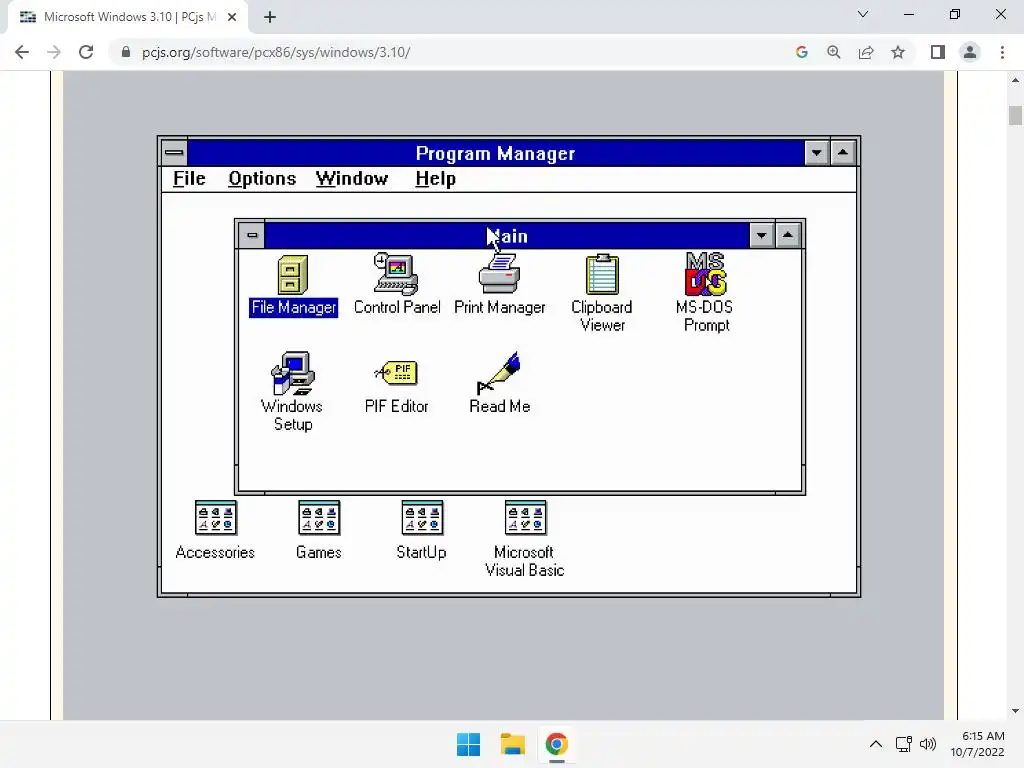
Task: Open File Explorer from the taskbar
Action: [x=513, y=744]
